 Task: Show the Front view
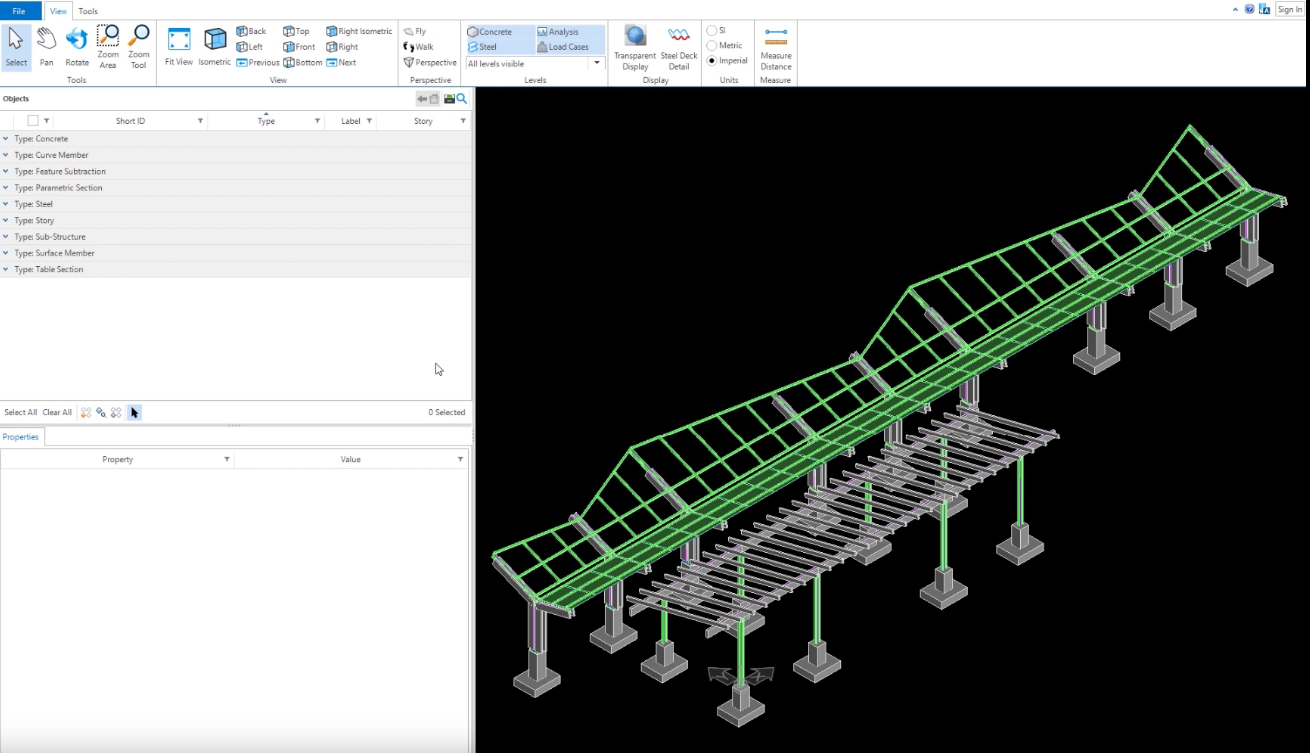[x=299, y=47]
